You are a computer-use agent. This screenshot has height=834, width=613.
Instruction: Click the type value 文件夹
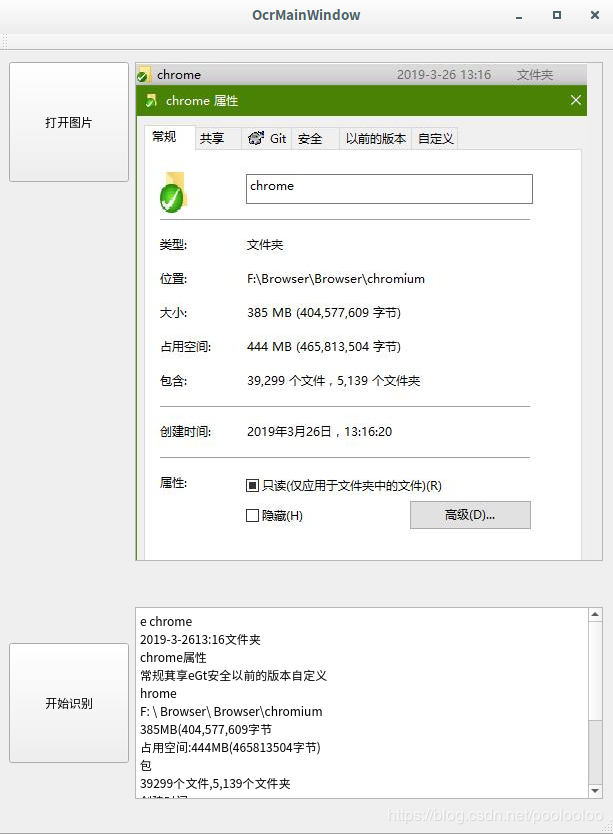click(265, 245)
